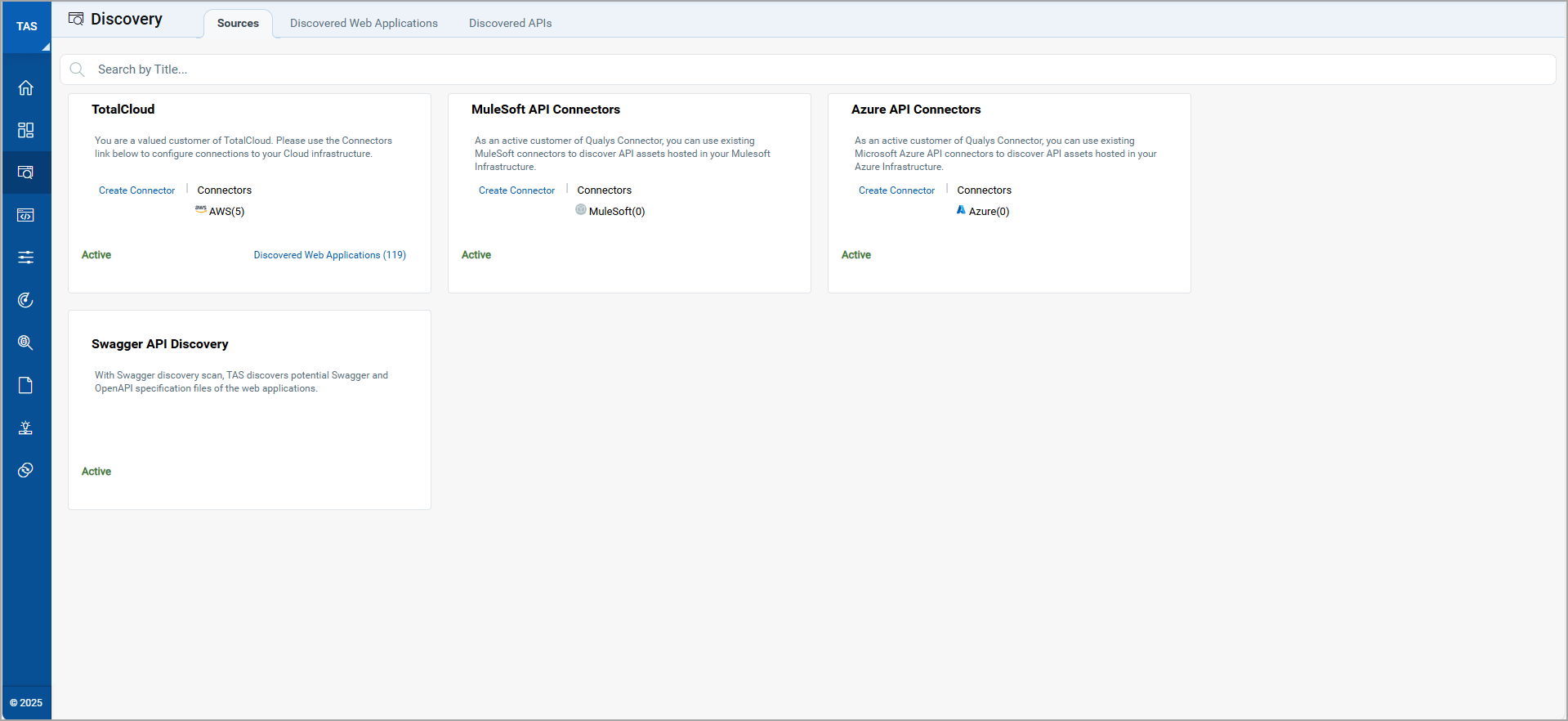This screenshot has height=721, width=1568.
Task: Open the bug sidebar icon
Action: [x=26, y=428]
